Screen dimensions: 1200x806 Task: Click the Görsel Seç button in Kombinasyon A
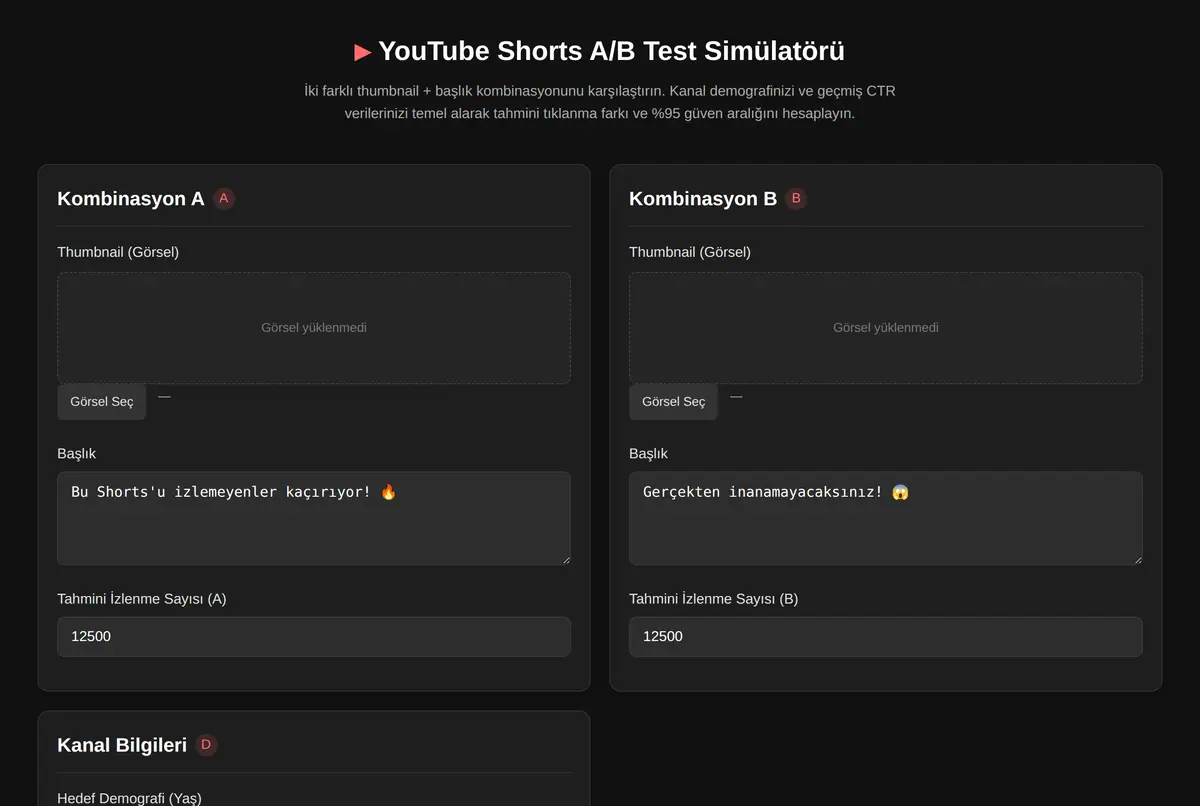click(x=101, y=401)
